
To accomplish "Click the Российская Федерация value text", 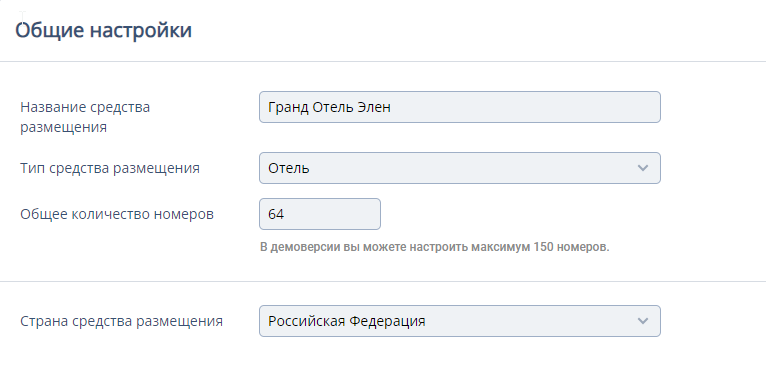I will (x=347, y=321).
